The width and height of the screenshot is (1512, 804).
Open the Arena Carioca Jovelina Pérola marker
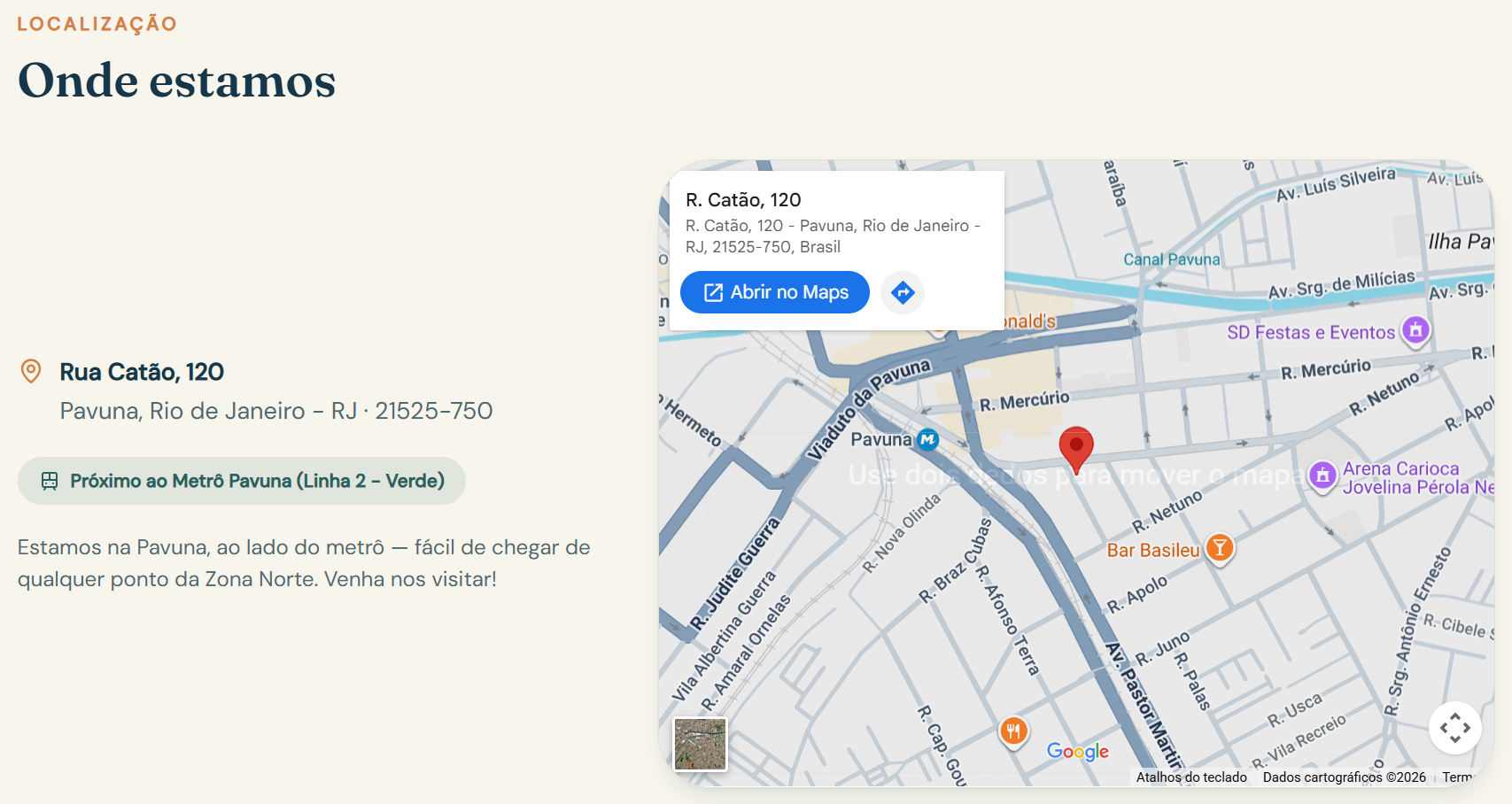[x=1322, y=475]
